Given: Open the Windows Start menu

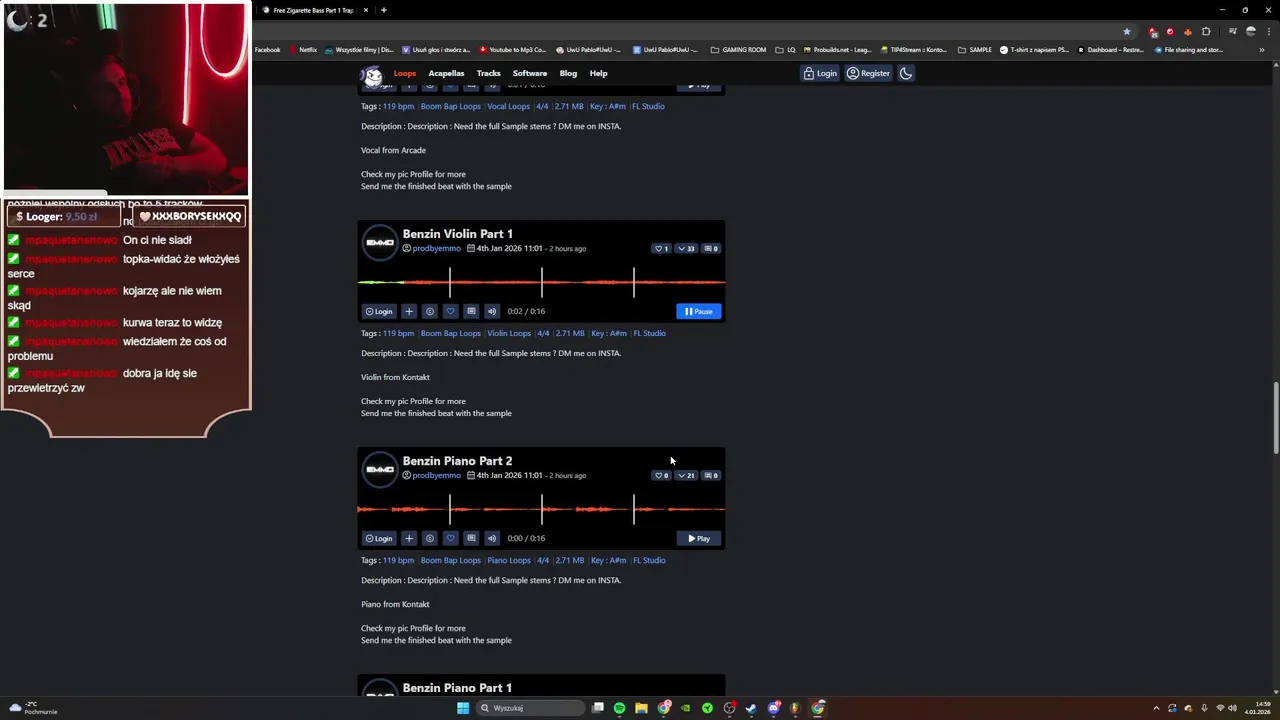Looking at the screenshot, I should (x=463, y=708).
